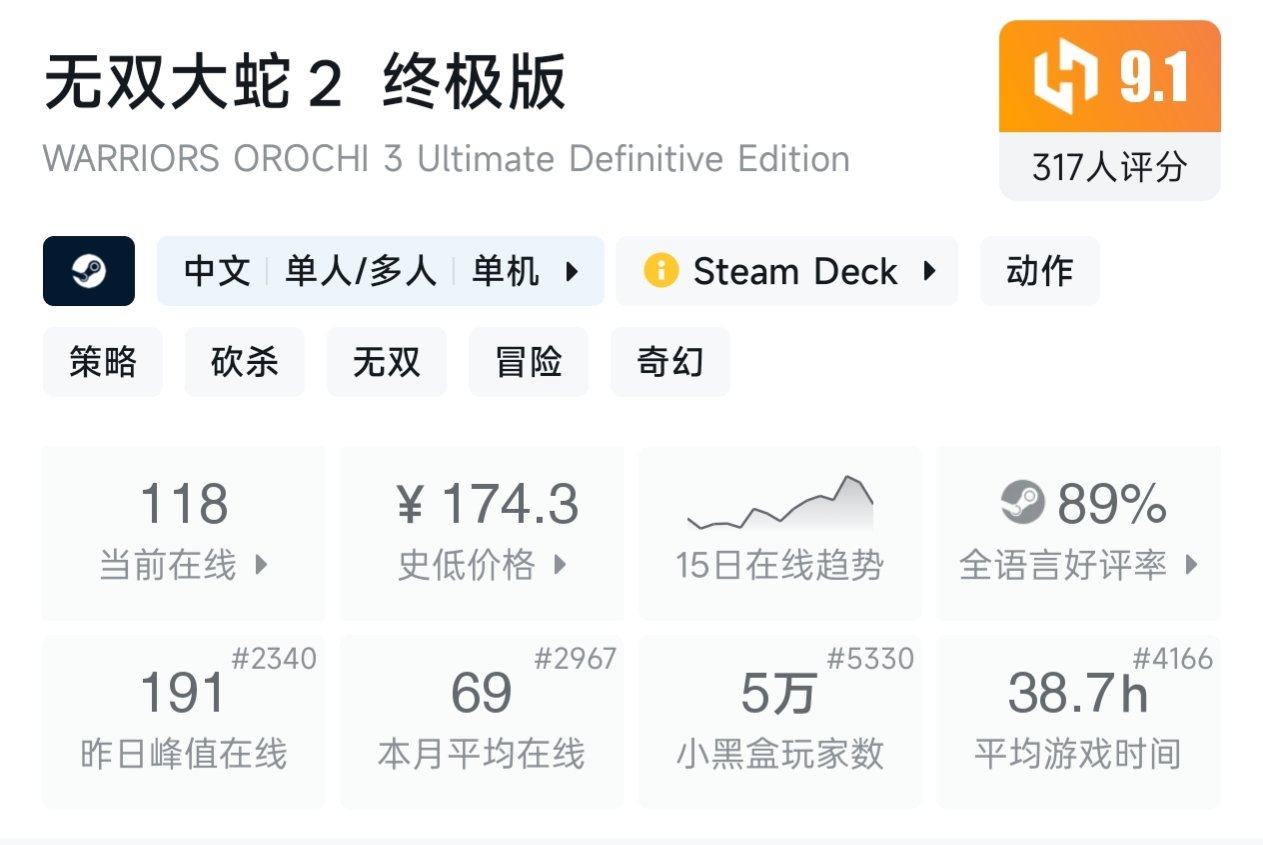The width and height of the screenshot is (1263, 845).
Task: Select the 策略 tag
Action: (x=103, y=361)
